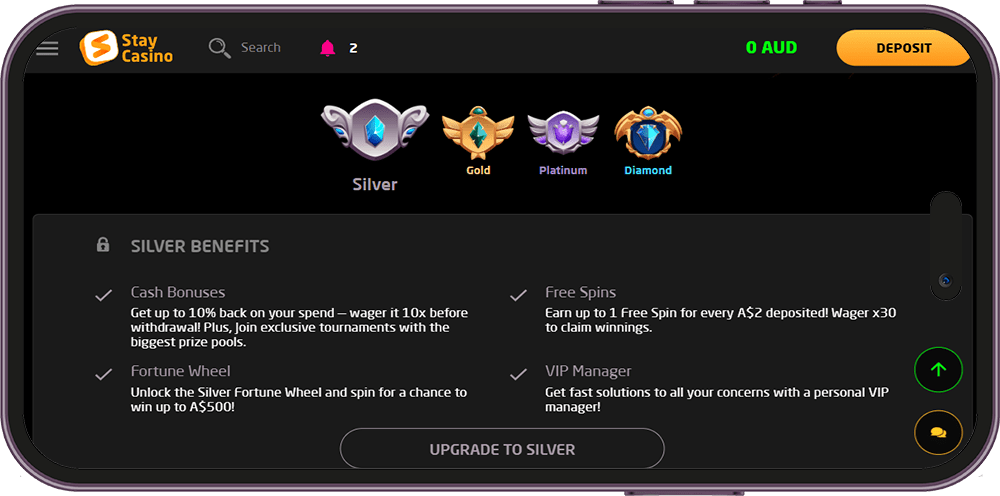1000x496 pixels.
Task: Open live chat bubble button
Action: [x=938, y=433]
